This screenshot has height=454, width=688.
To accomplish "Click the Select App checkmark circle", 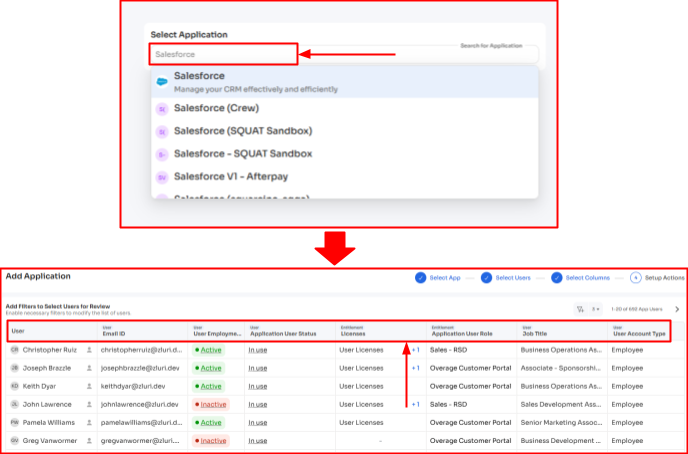I will pyautogui.click(x=420, y=278).
